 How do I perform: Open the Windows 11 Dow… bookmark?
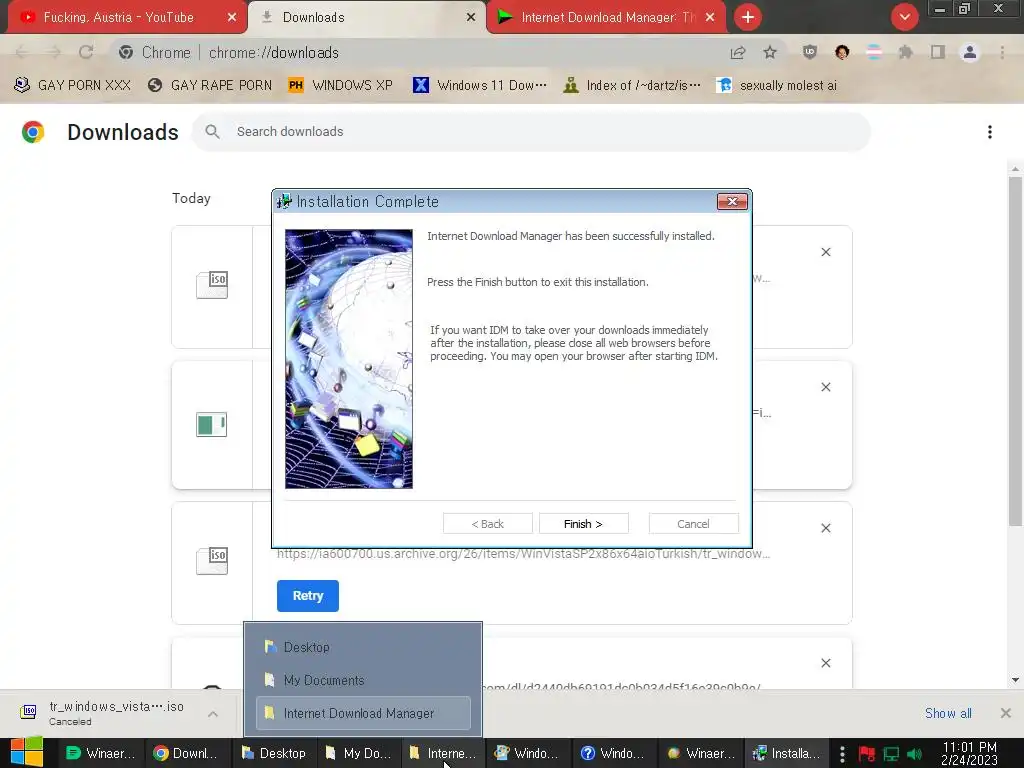[479, 85]
